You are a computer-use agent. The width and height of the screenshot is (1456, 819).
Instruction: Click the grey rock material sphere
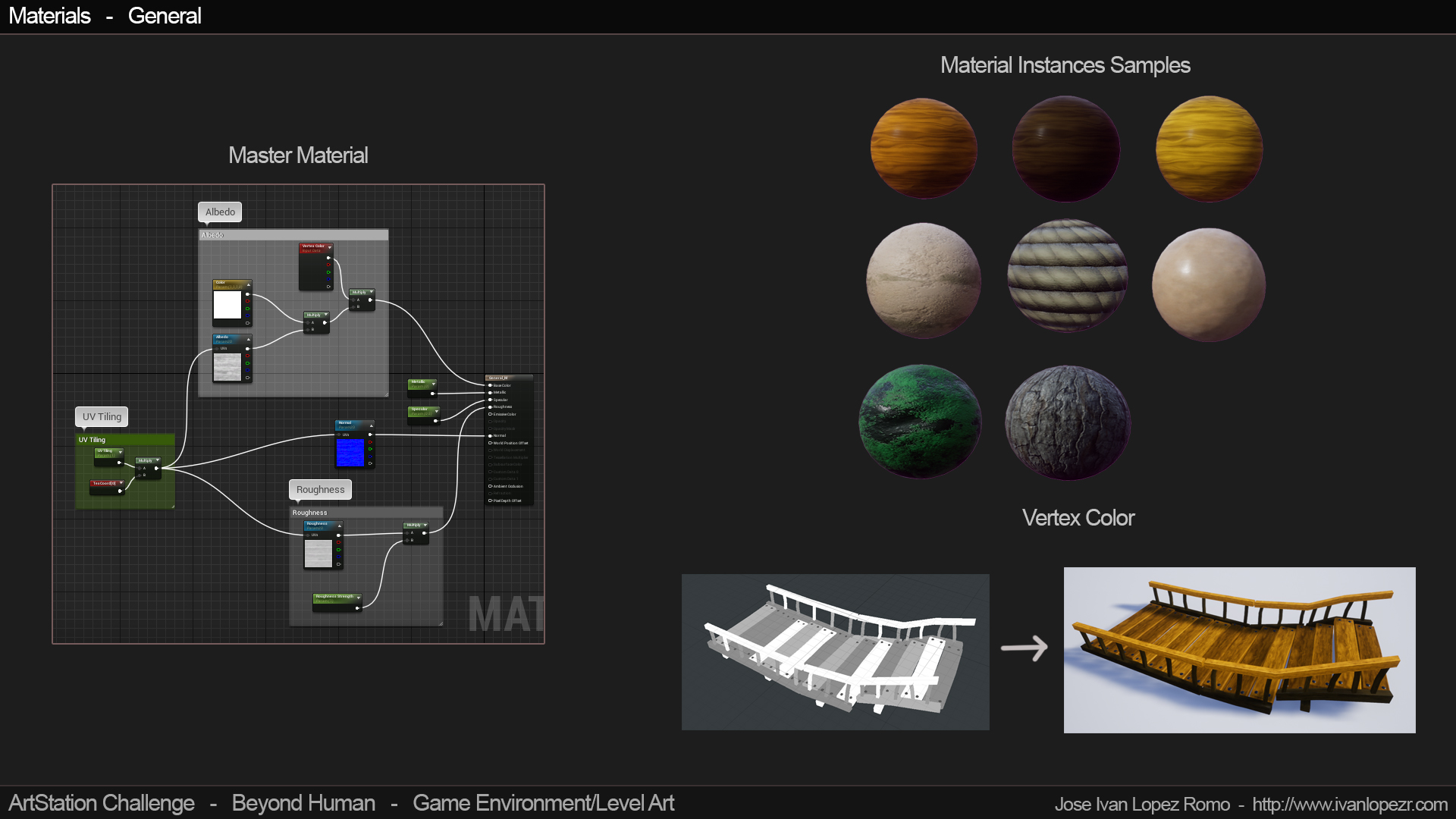tap(1068, 423)
